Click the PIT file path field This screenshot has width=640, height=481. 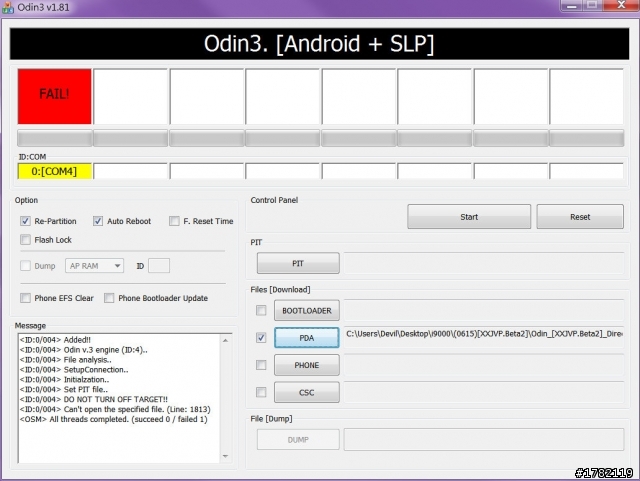[484, 263]
